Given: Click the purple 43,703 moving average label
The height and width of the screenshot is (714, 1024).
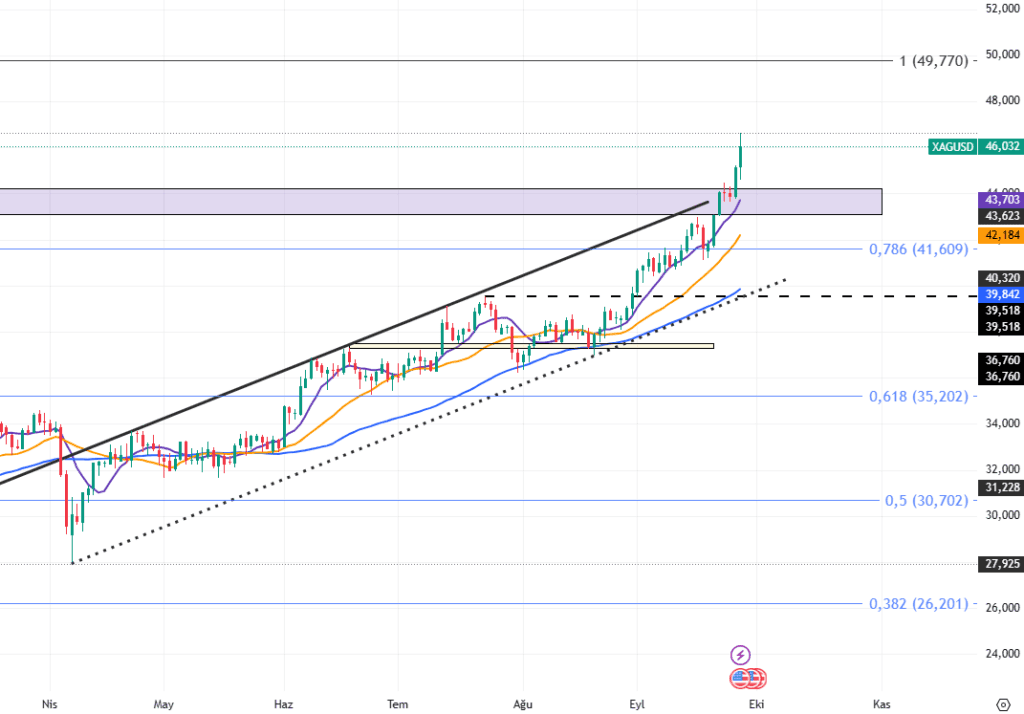Looking at the screenshot, I should point(1001,200).
